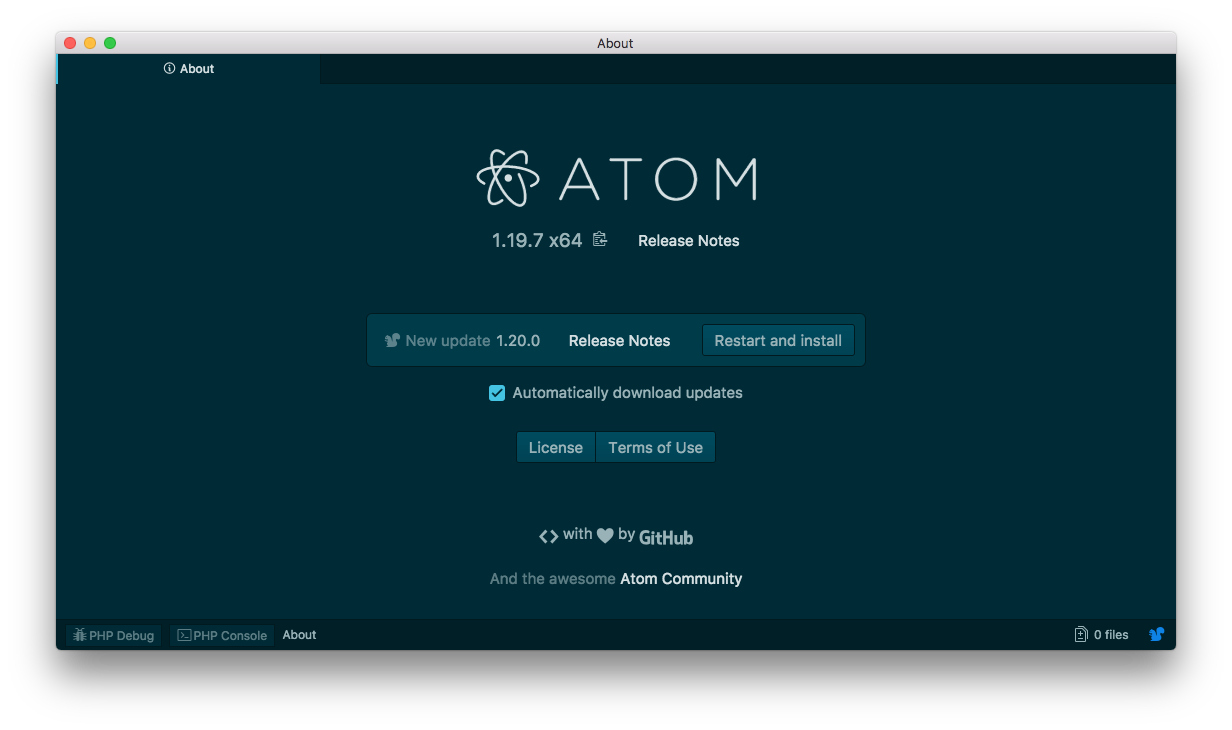Click the file icon next to 0 files
The image size is (1232, 730).
pyautogui.click(x=1081, y=634)
